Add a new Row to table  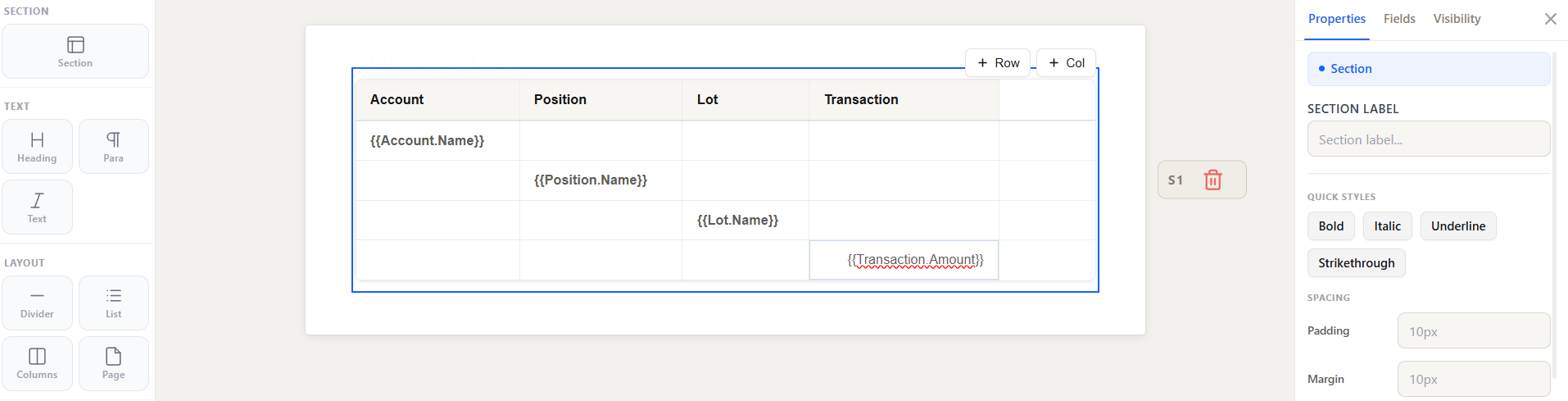pos(998,63)
